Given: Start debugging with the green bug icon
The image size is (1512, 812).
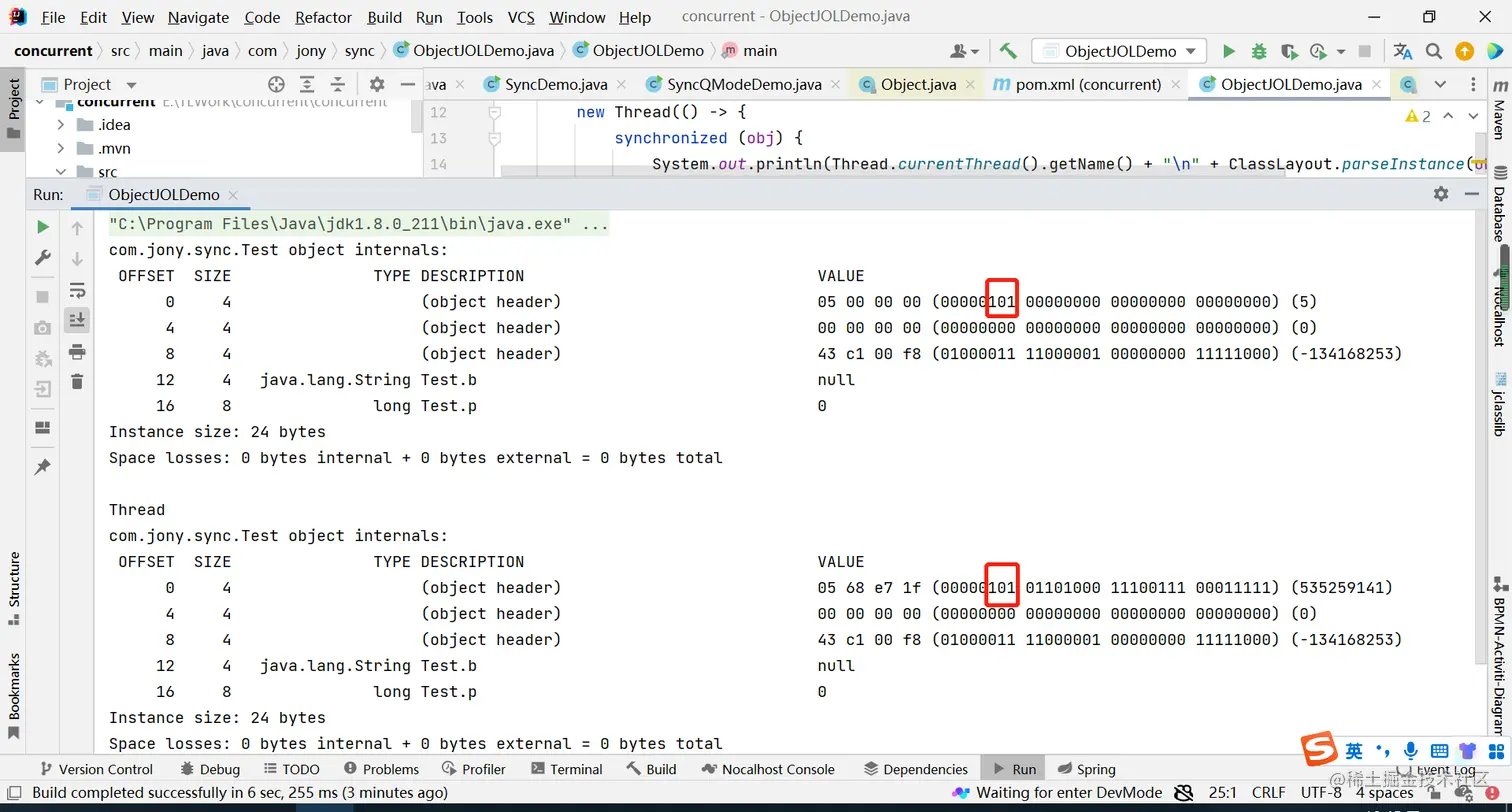Looking at the screenshot, I should 1259,51.
